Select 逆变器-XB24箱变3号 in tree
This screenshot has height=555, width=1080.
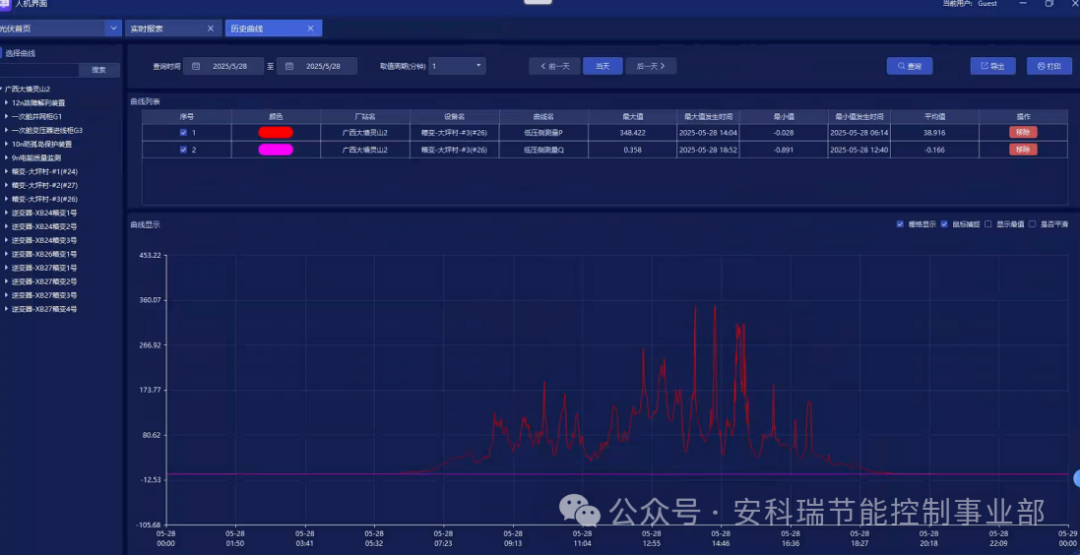tap(44, 240)
